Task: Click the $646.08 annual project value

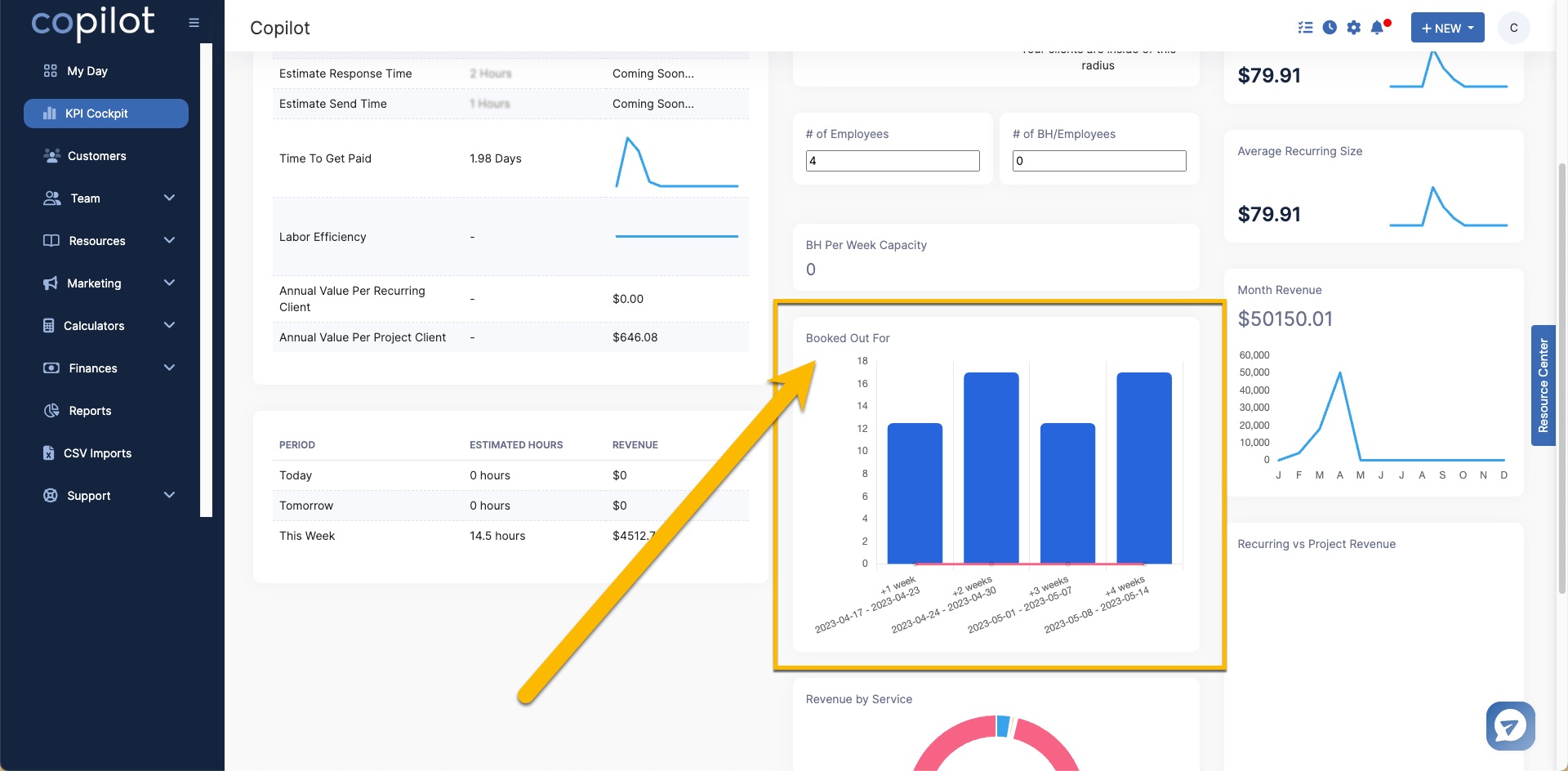Action: (635, 337)
